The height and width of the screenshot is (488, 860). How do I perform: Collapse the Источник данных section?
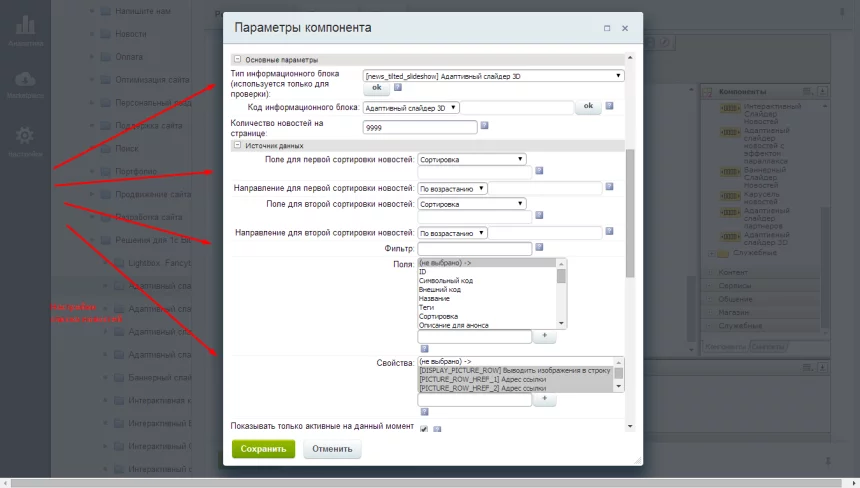237,145
